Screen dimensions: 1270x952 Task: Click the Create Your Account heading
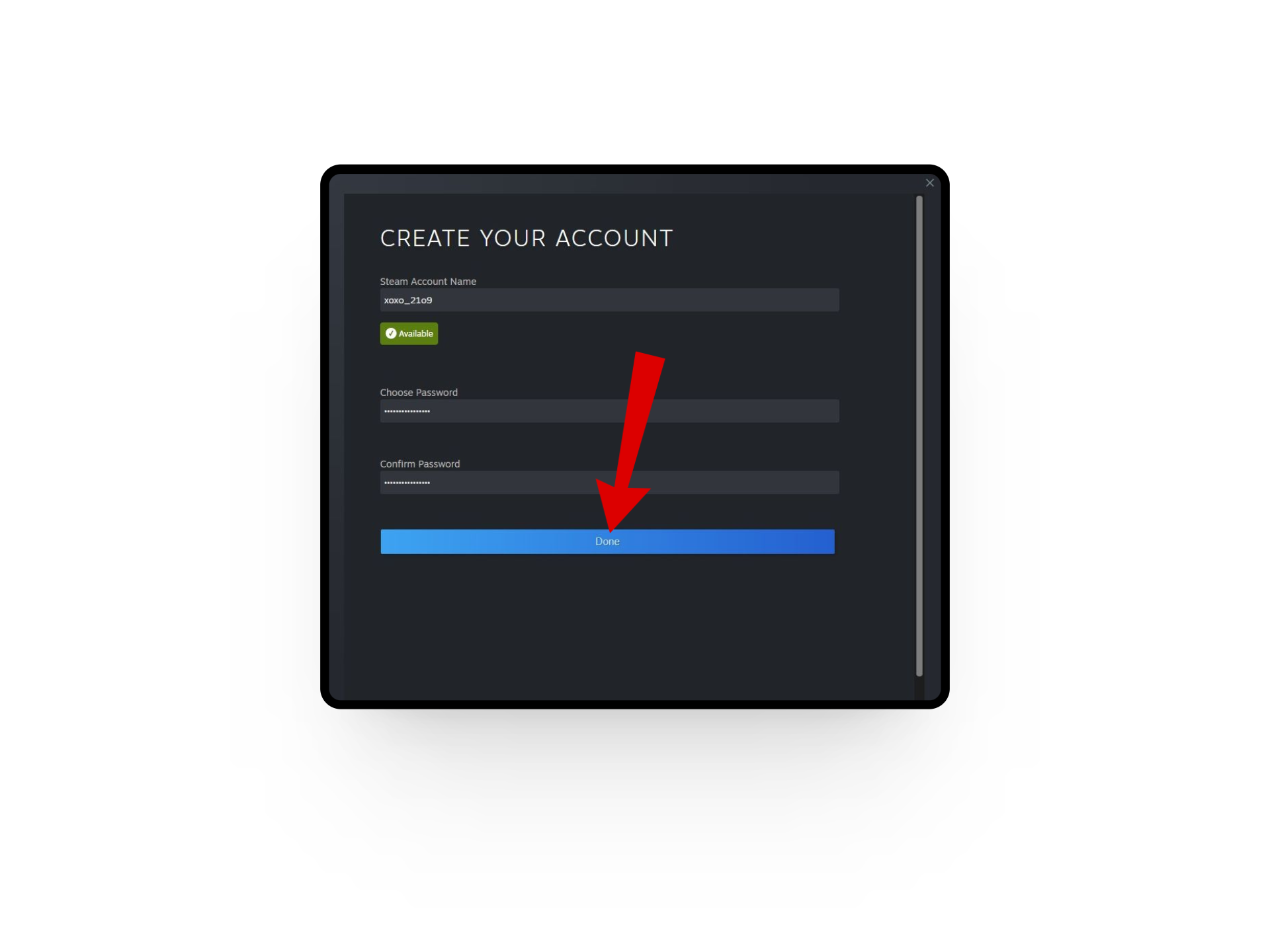coord(527,238)
